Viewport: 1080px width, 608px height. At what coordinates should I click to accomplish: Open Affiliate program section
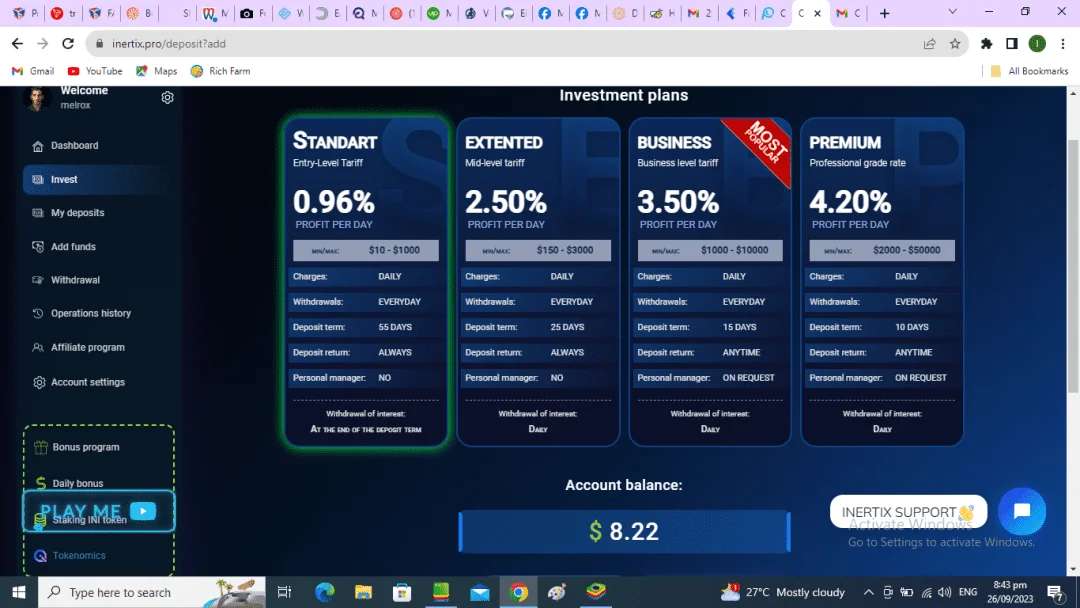point(87,348)
